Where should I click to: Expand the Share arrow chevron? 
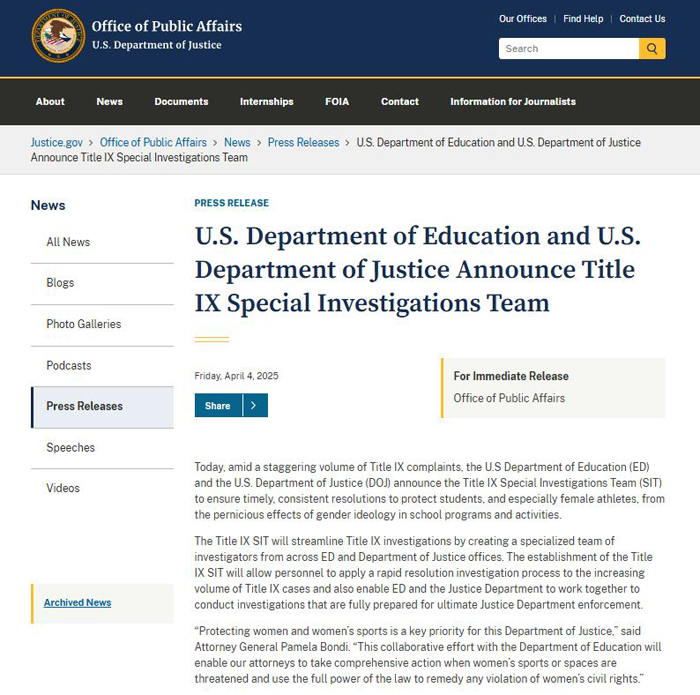click(x=255, y=405)
